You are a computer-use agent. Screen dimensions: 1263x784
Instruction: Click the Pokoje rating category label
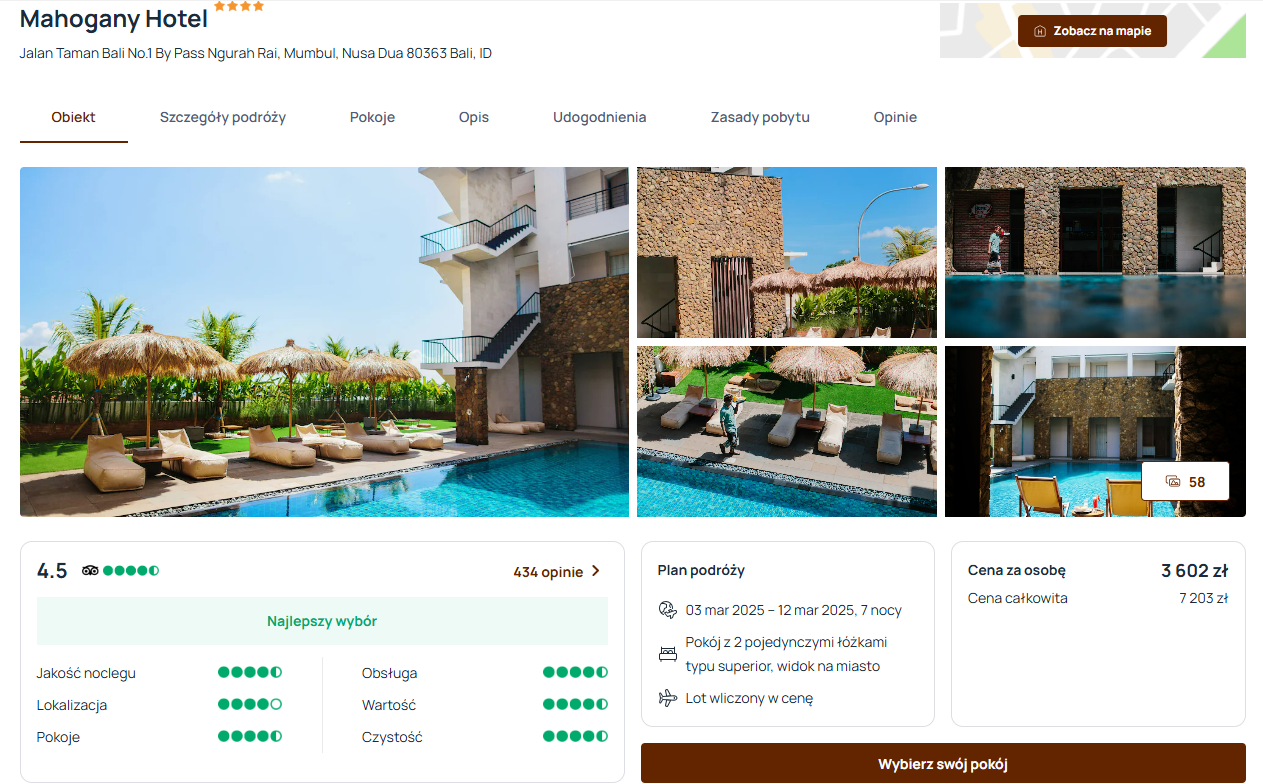click(58, 737)
